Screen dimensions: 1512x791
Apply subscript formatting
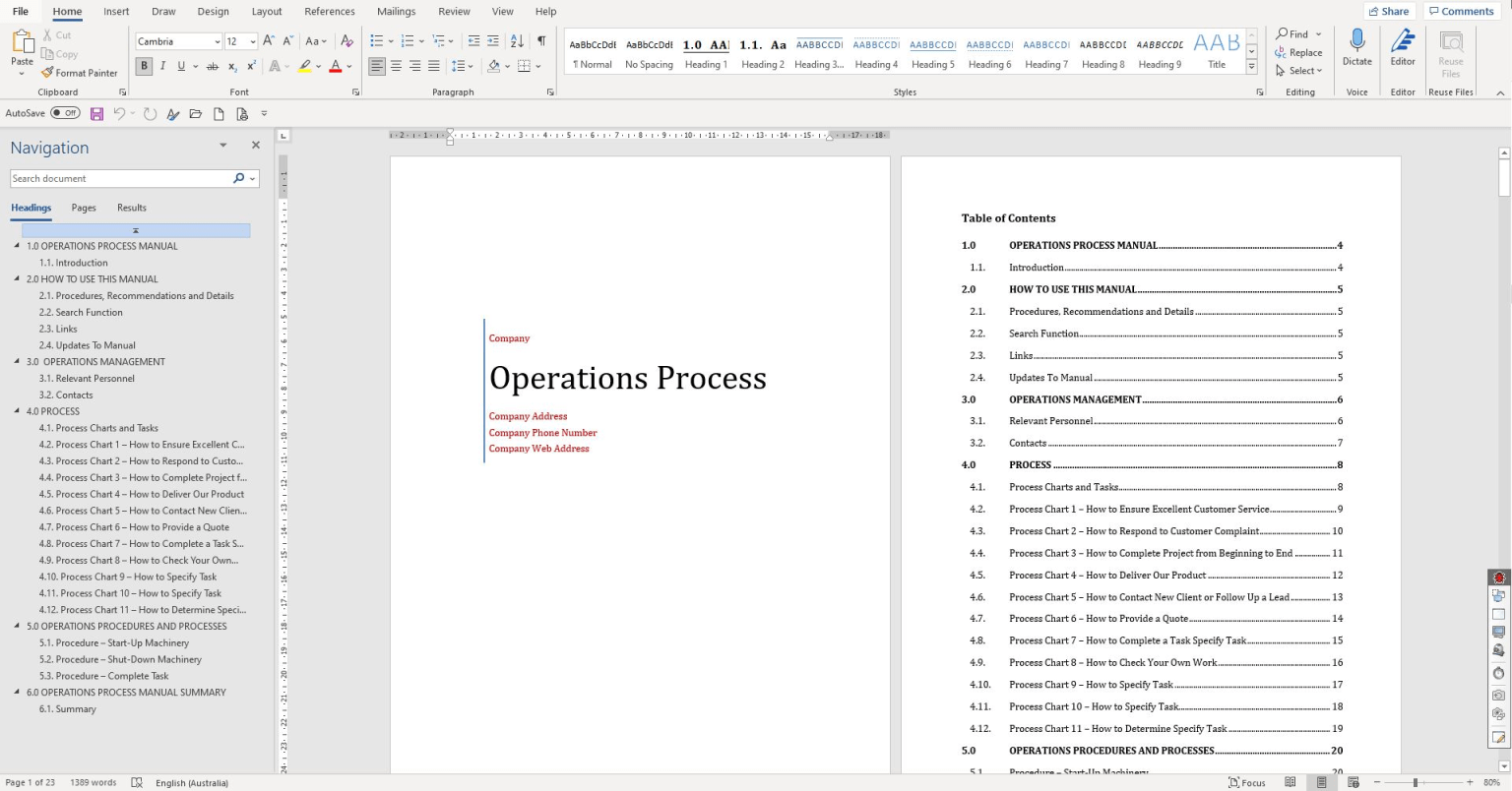point(232,66)
